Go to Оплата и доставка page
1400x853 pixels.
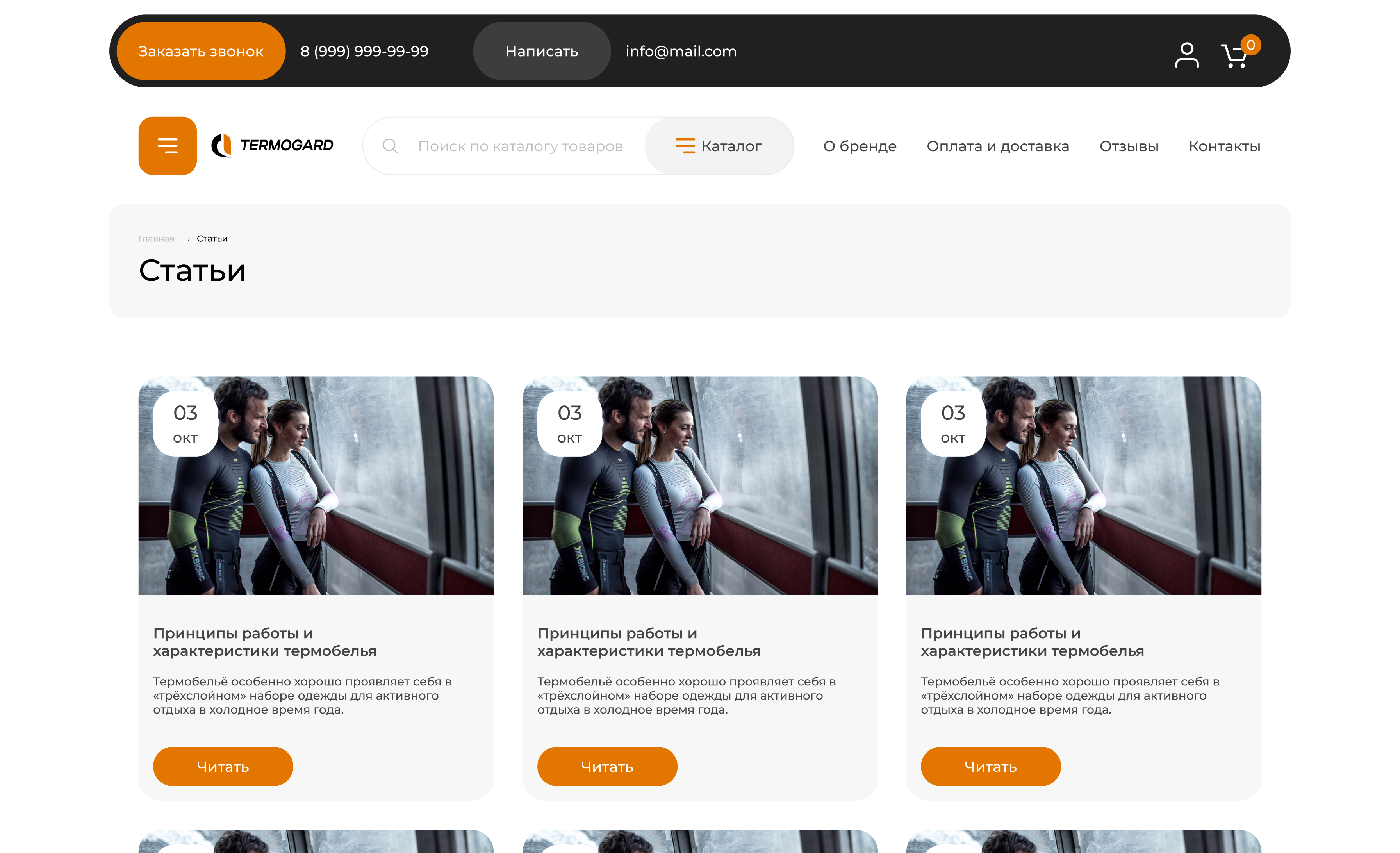coord(998,146)
